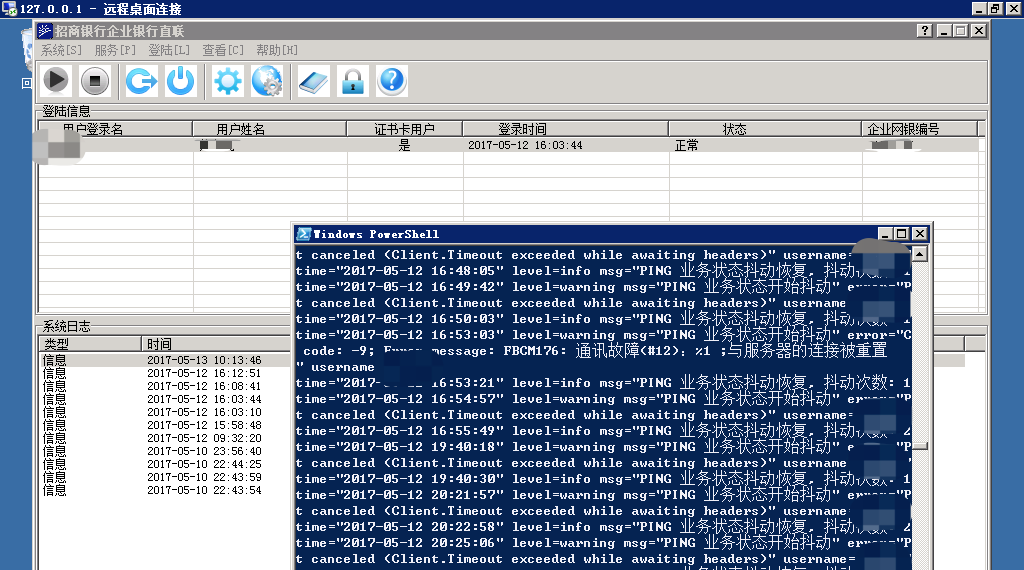
Task: Open the 登陆[L] menu
Action: click(x=169, y=50)
